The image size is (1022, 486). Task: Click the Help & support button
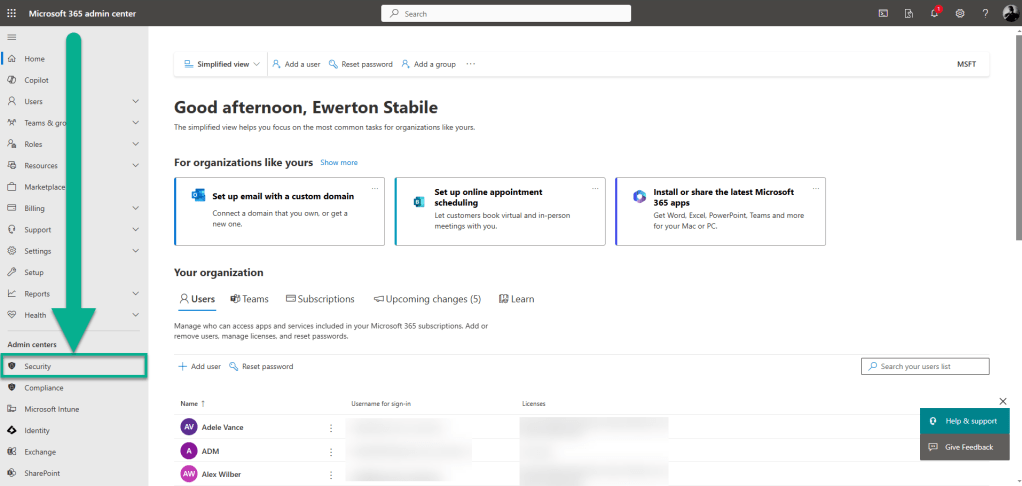coord(964,421)
